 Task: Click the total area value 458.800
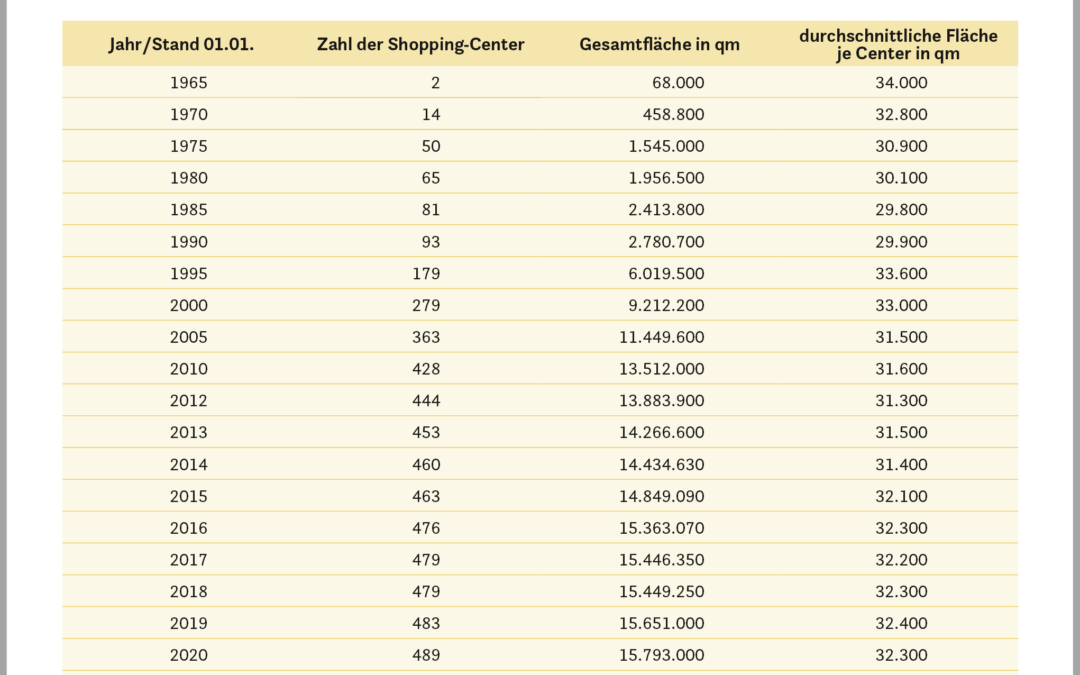point(673,115)
